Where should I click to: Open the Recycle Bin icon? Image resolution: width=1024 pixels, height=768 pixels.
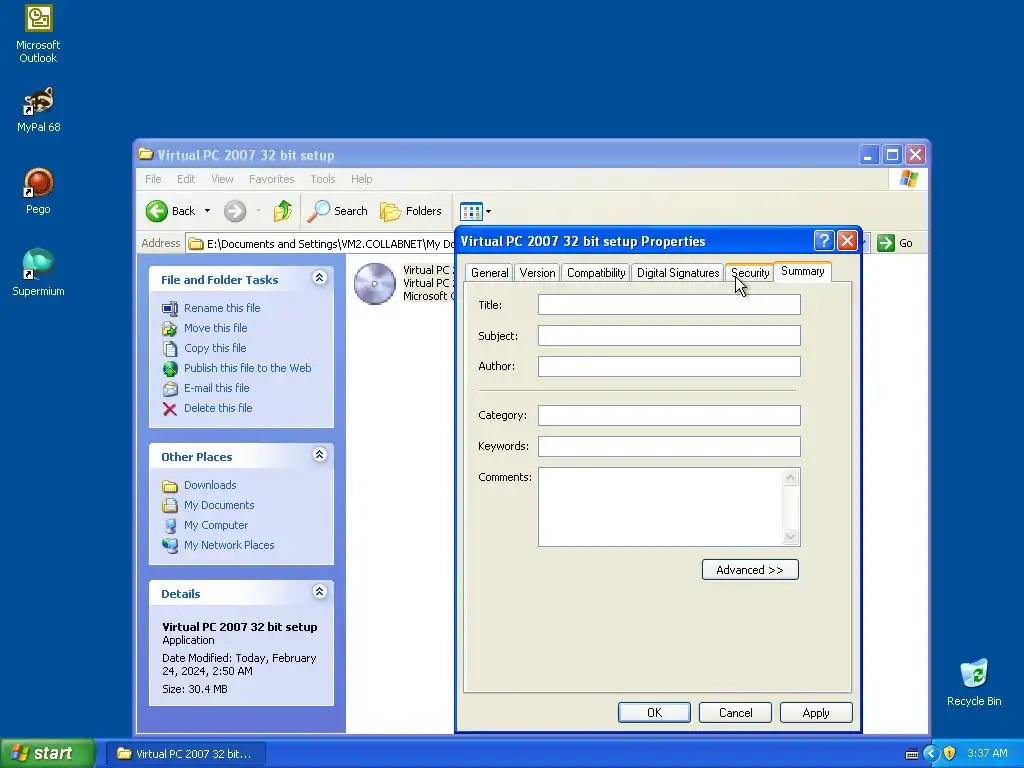point(974,682)
